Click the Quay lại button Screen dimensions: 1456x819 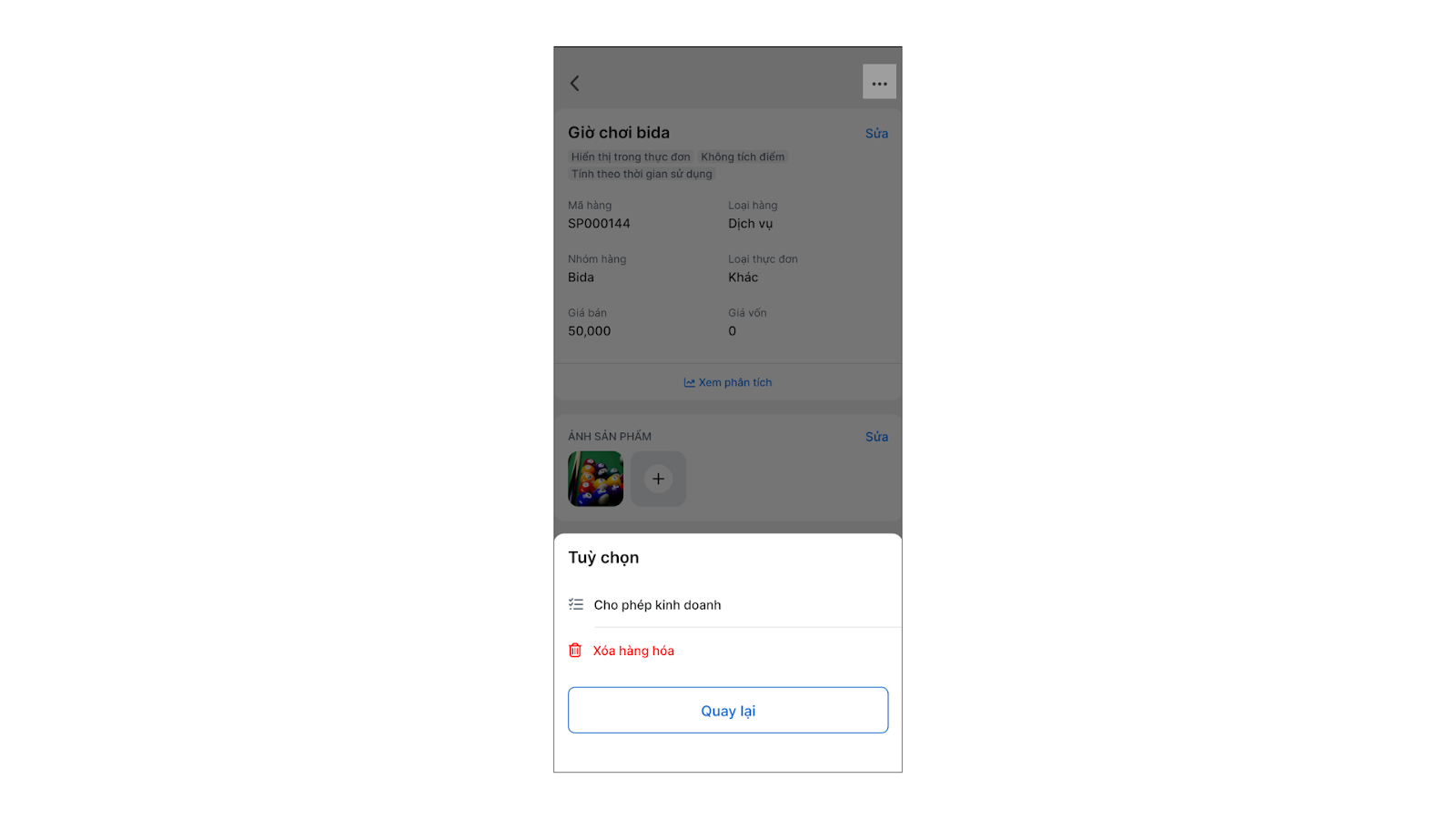(x=728, y=710)
